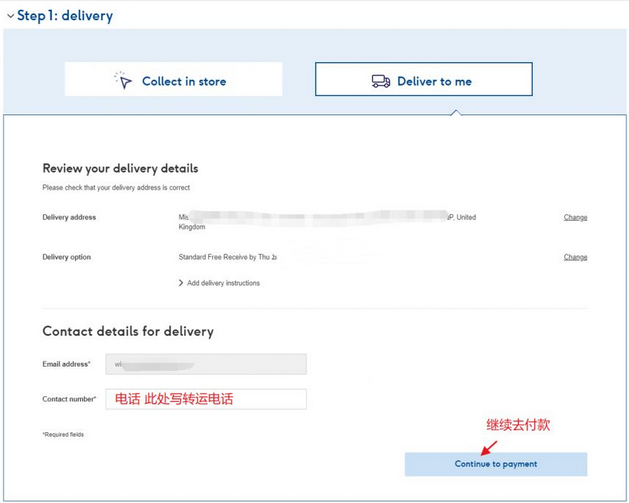Continue to payment

[496, 464]
